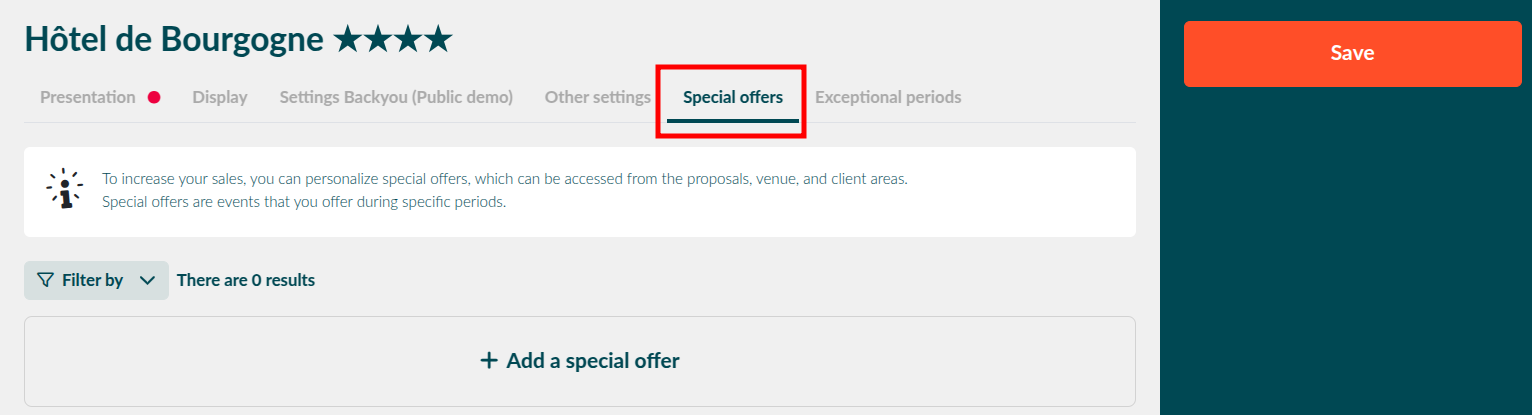Switch to the Display tab

pos(220,97)
